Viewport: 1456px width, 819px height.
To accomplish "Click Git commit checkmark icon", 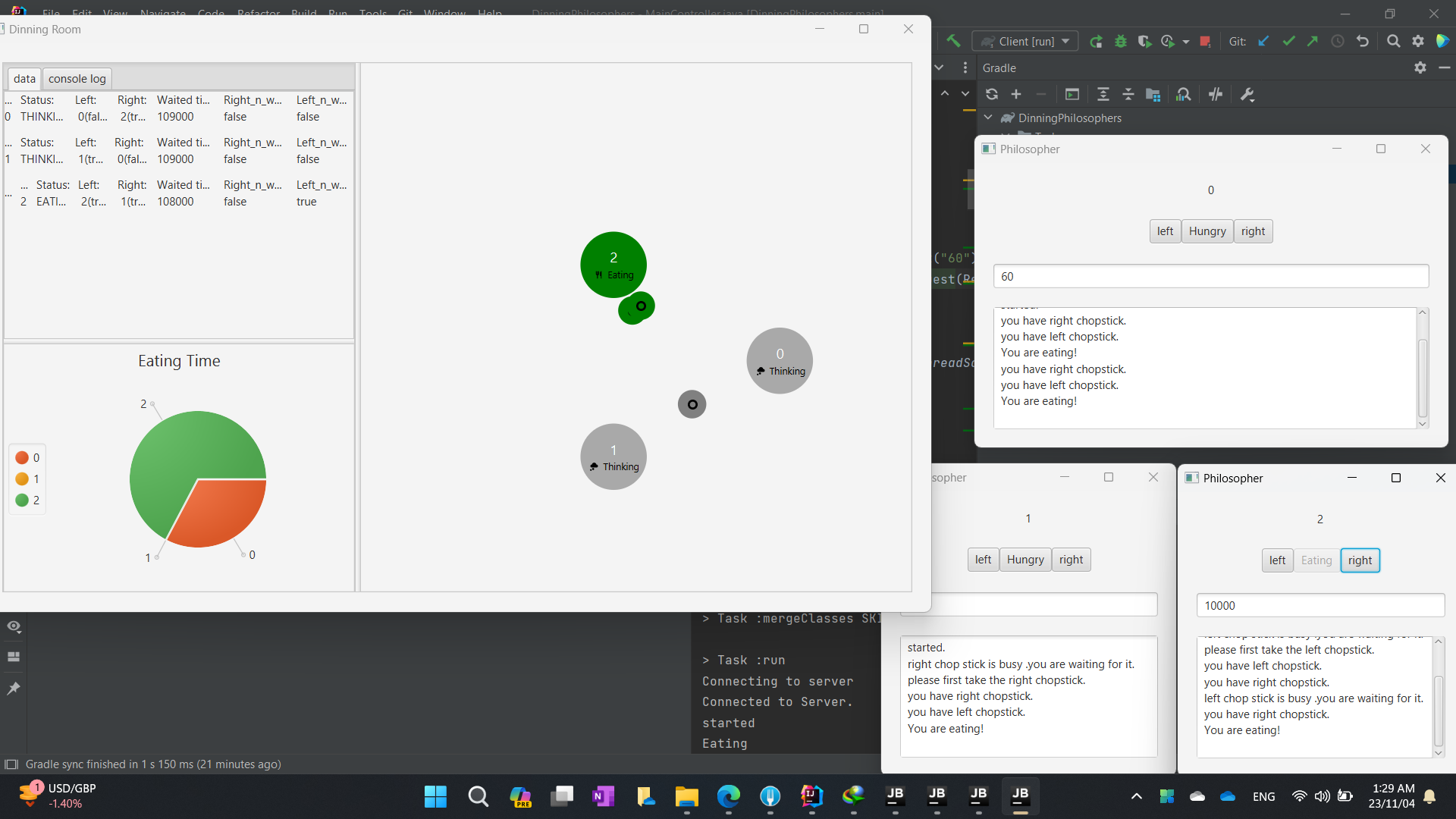I will [1288, 42].
